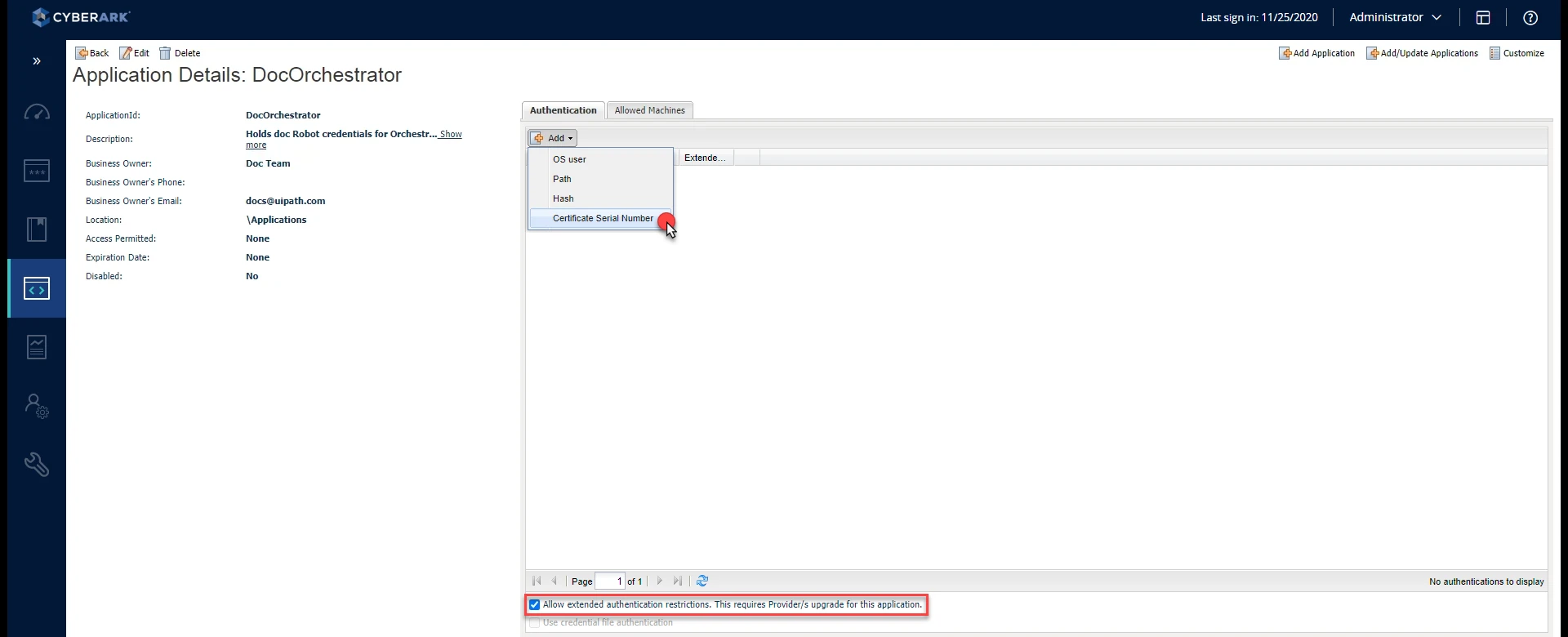Click the docs@uipath.com email value
The height and width of the screenshot is (637, 1568).
point(286,201)
